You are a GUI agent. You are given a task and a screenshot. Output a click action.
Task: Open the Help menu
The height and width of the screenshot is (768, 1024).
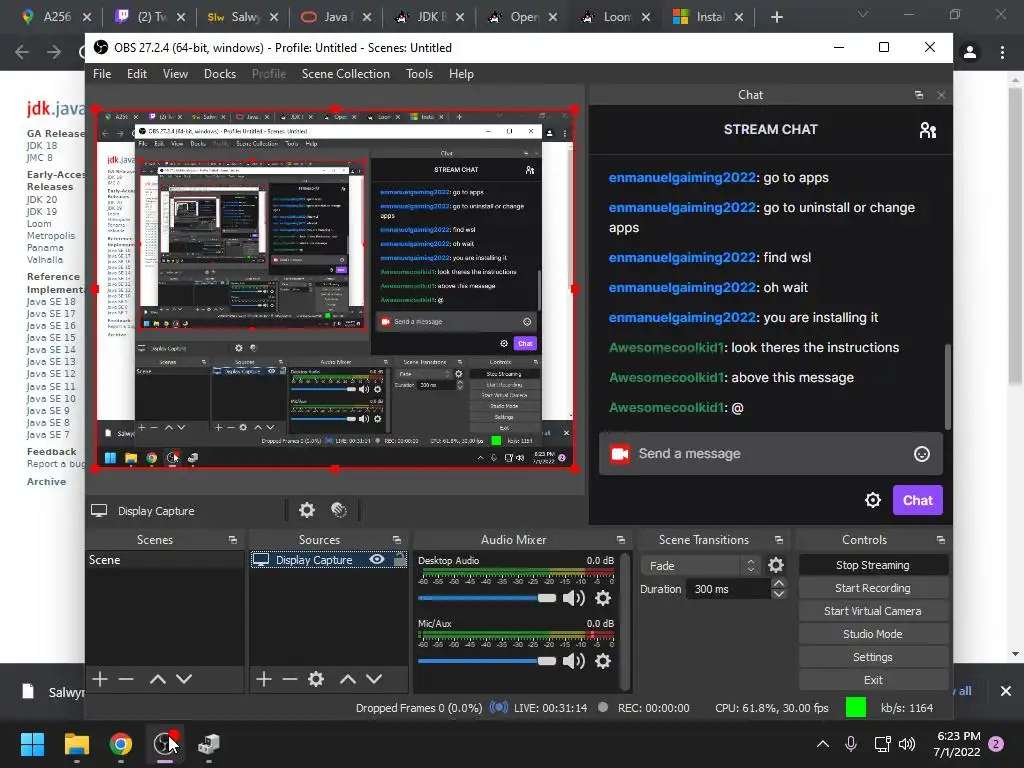click(x=461, y=74)
